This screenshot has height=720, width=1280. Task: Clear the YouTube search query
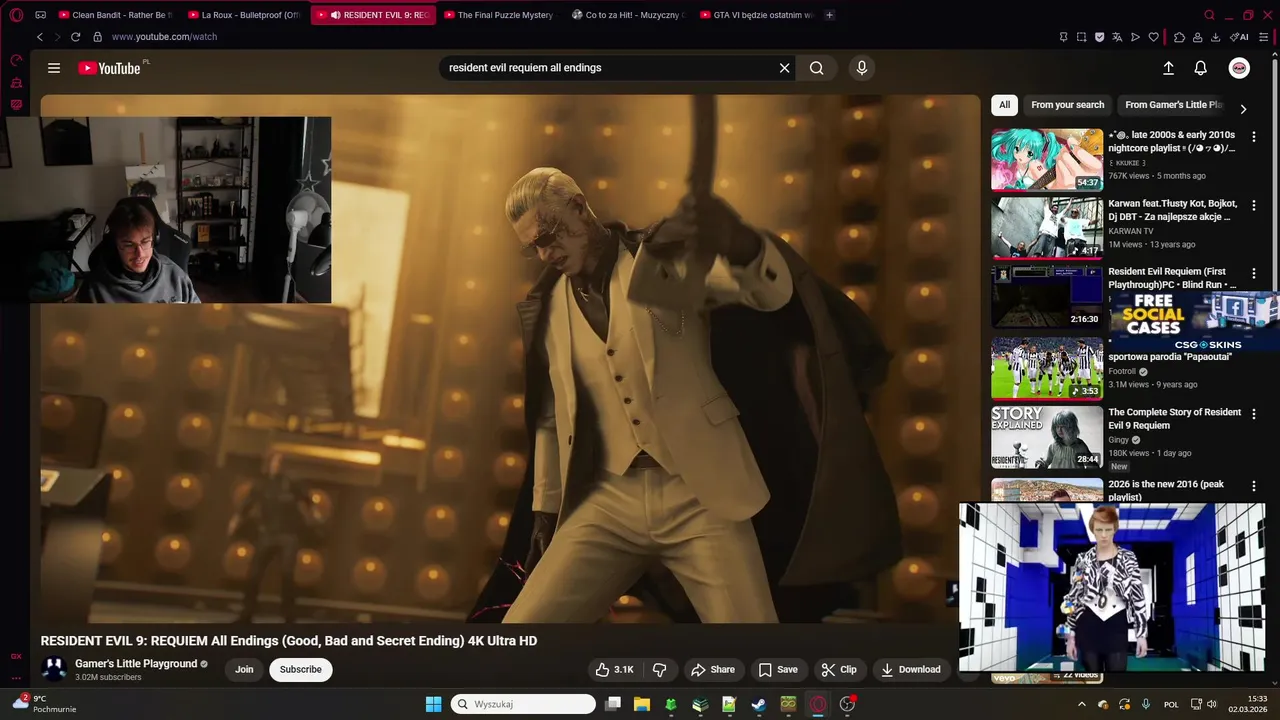click(785, 68)
